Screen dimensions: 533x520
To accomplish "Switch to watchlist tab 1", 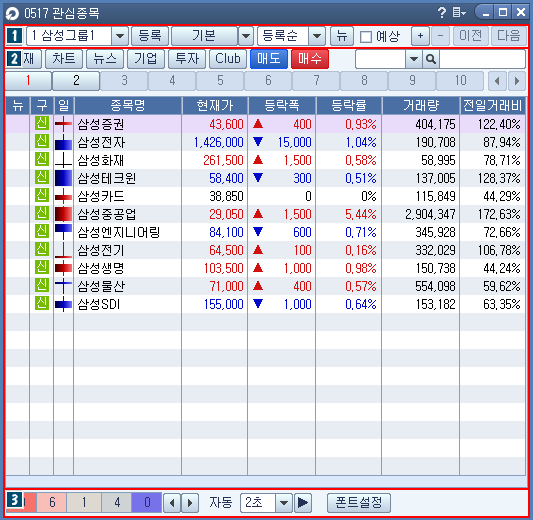I will click(28, 81).
